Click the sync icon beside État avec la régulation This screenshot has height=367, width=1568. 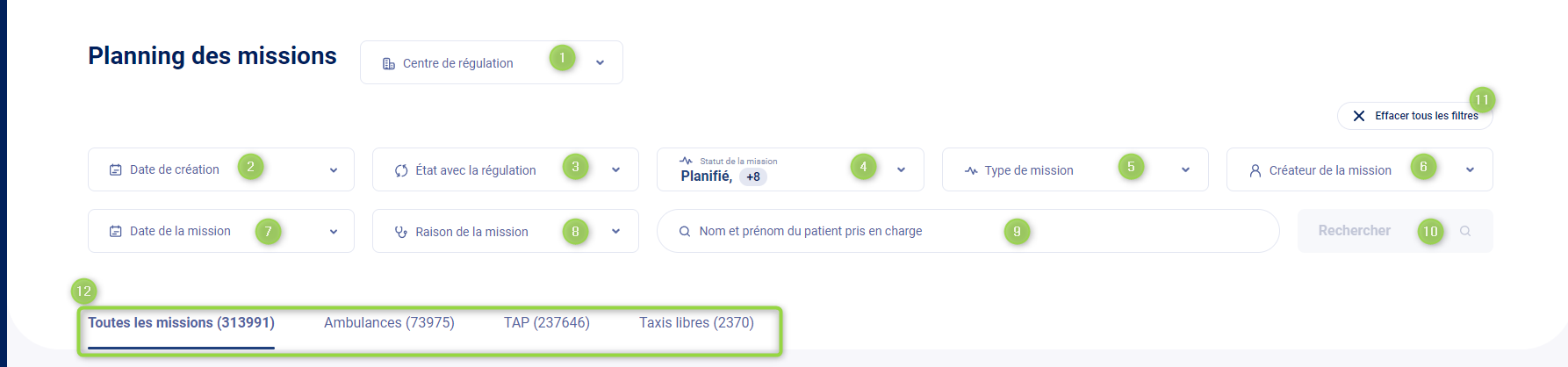(x=401, y=170)
